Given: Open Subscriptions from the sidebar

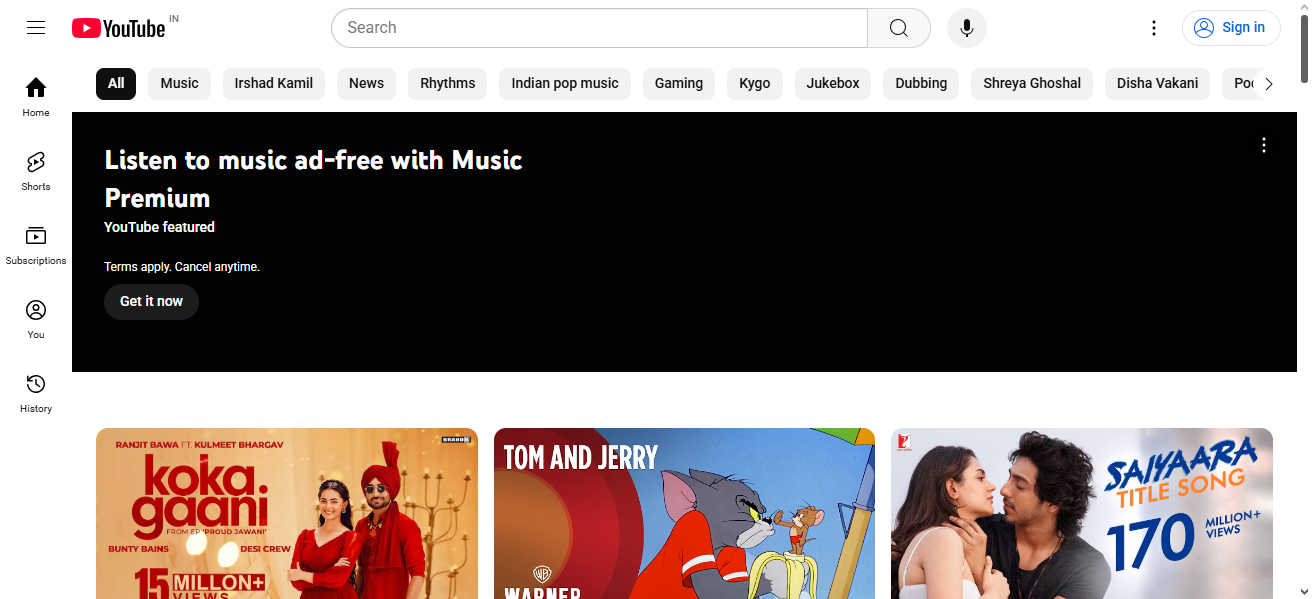Looking at the screenshot, I should pyautogui.click(x=36, y=245).
